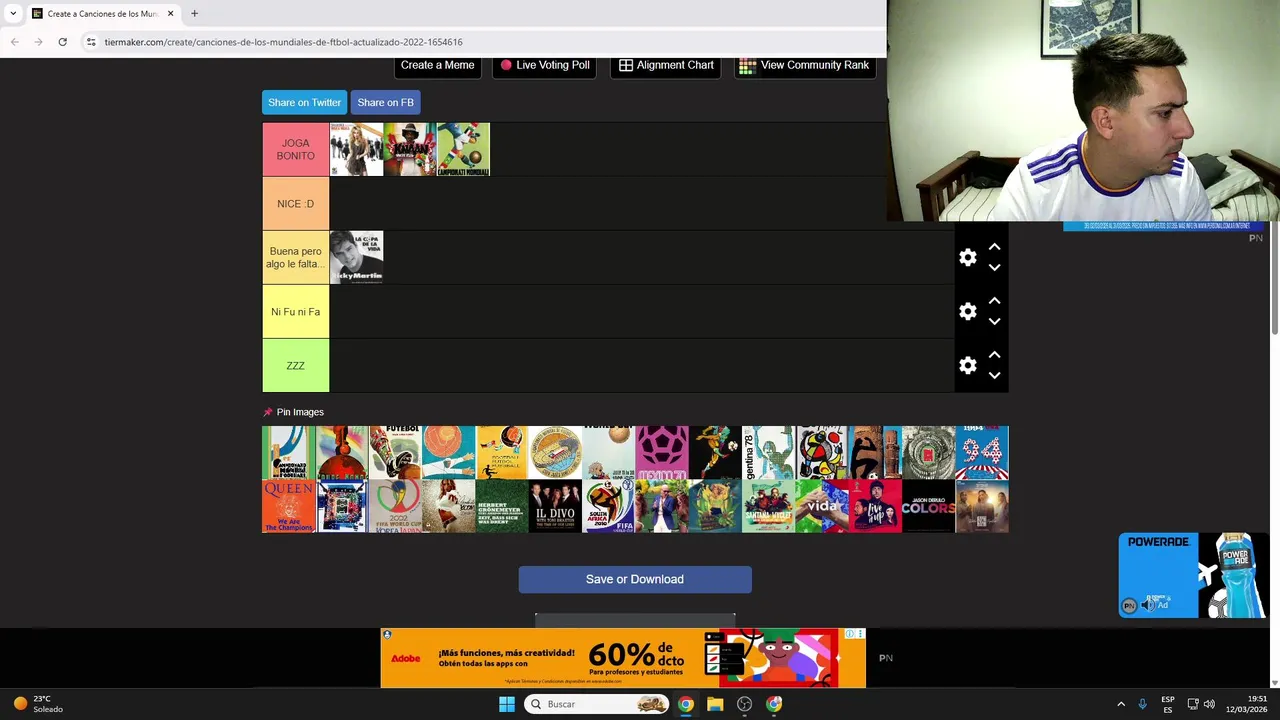Click the taskbar Buscar search box
This screenshot has width=1280, height=720.
tap(597, 704)
